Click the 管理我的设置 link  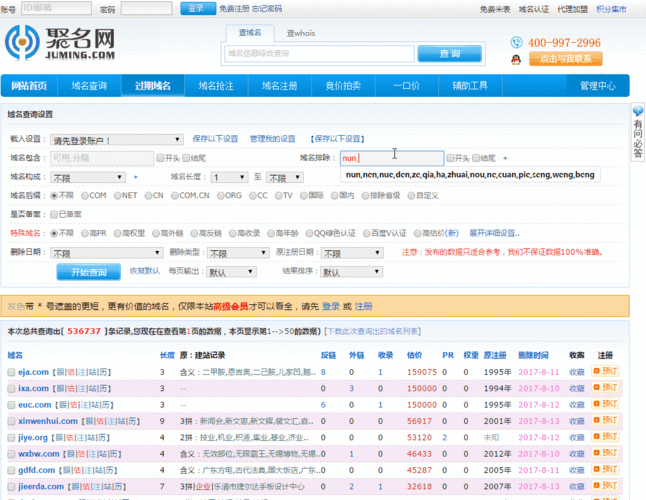[x=273, y=139]
